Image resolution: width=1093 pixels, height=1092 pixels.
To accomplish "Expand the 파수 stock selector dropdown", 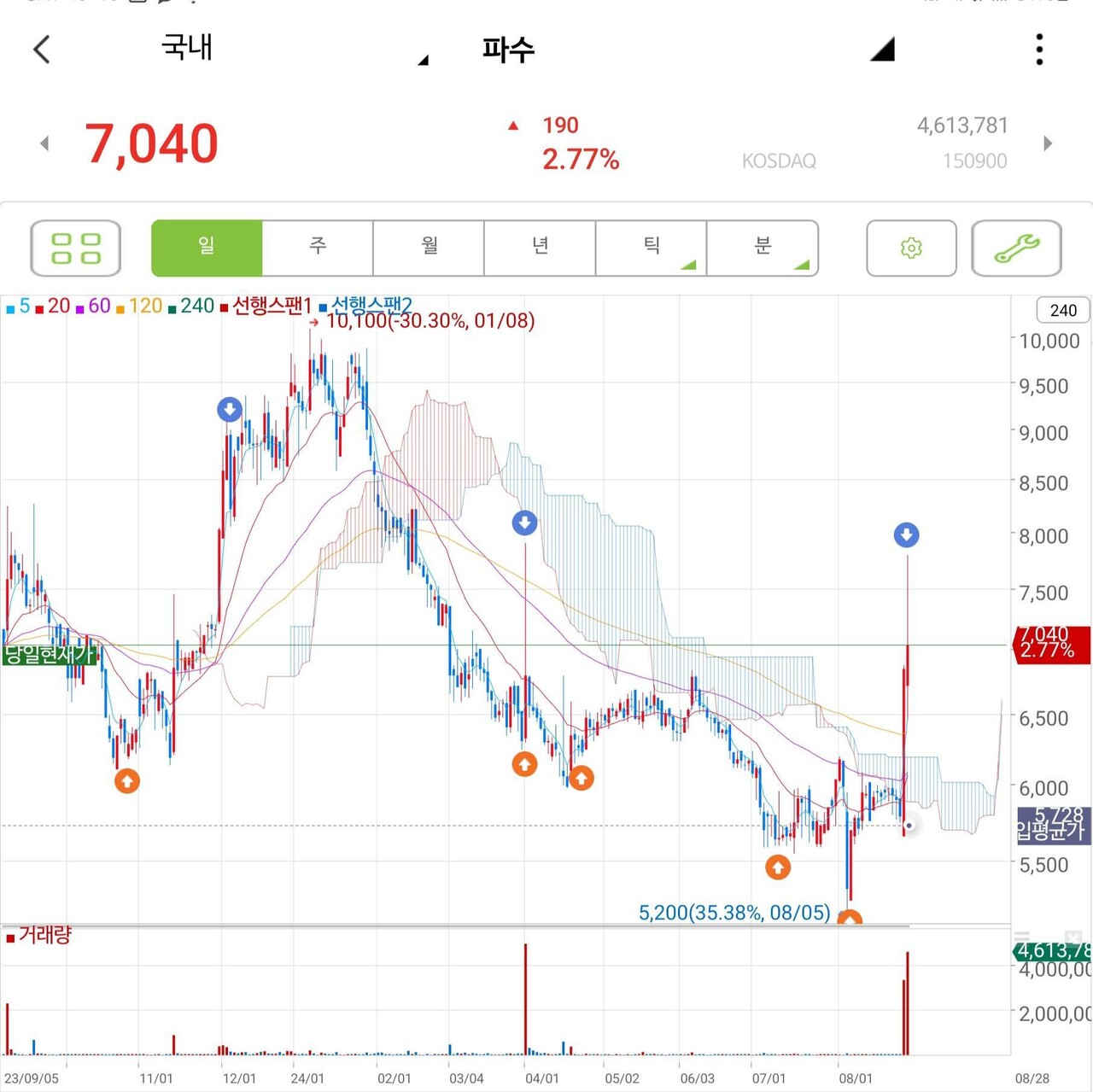I will tap(683, 50).
